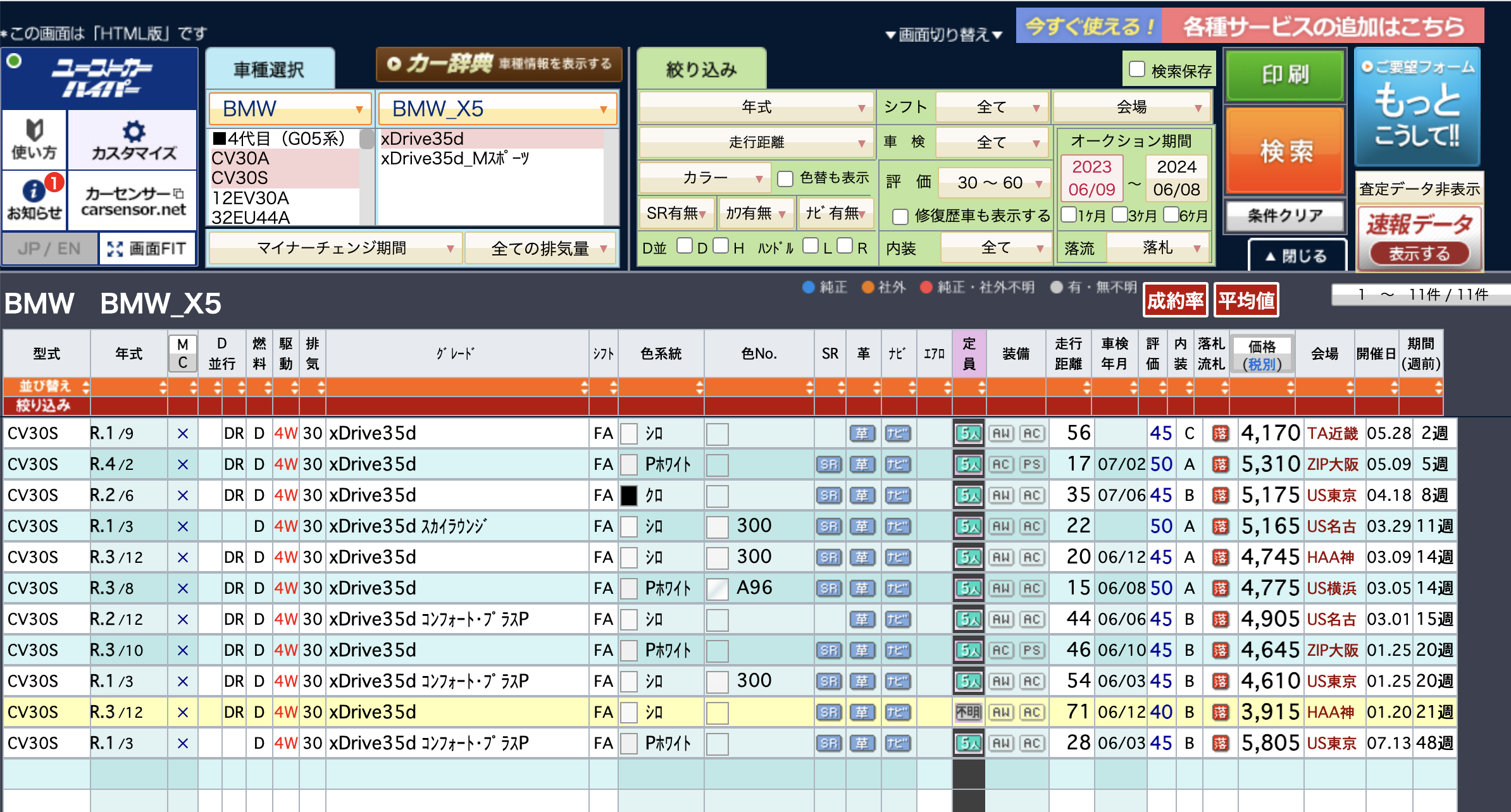Click the red 落札 icon in 5,805 row
The height and width of the screenshot is (812, 1511).
(x=1220, y=743)
